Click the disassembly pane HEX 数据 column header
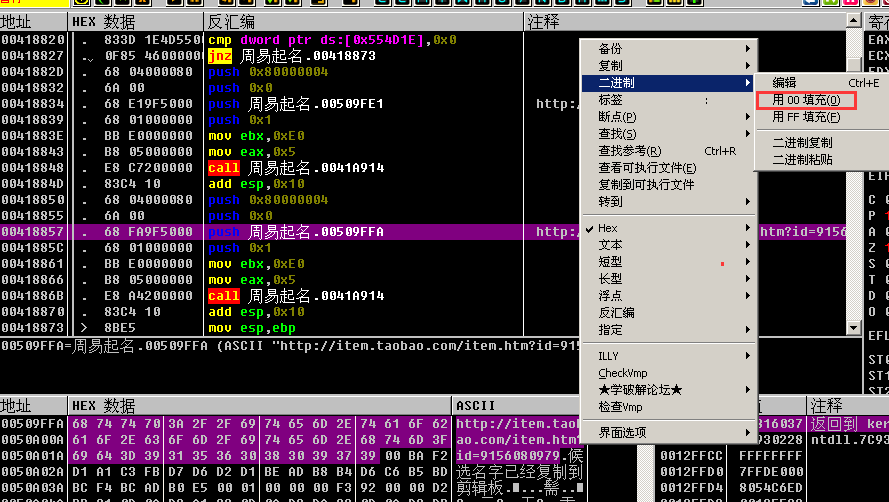Image resolution: width=889 pixels, height=502 pixels. tap(136, 22)
